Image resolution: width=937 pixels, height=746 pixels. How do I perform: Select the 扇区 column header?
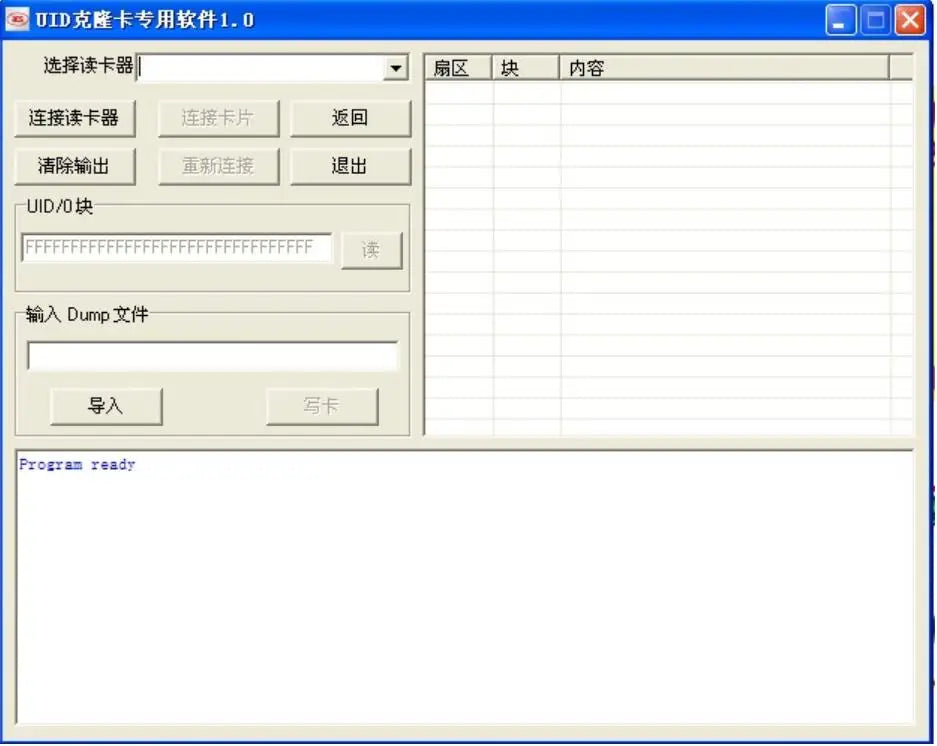click(458, 68)
